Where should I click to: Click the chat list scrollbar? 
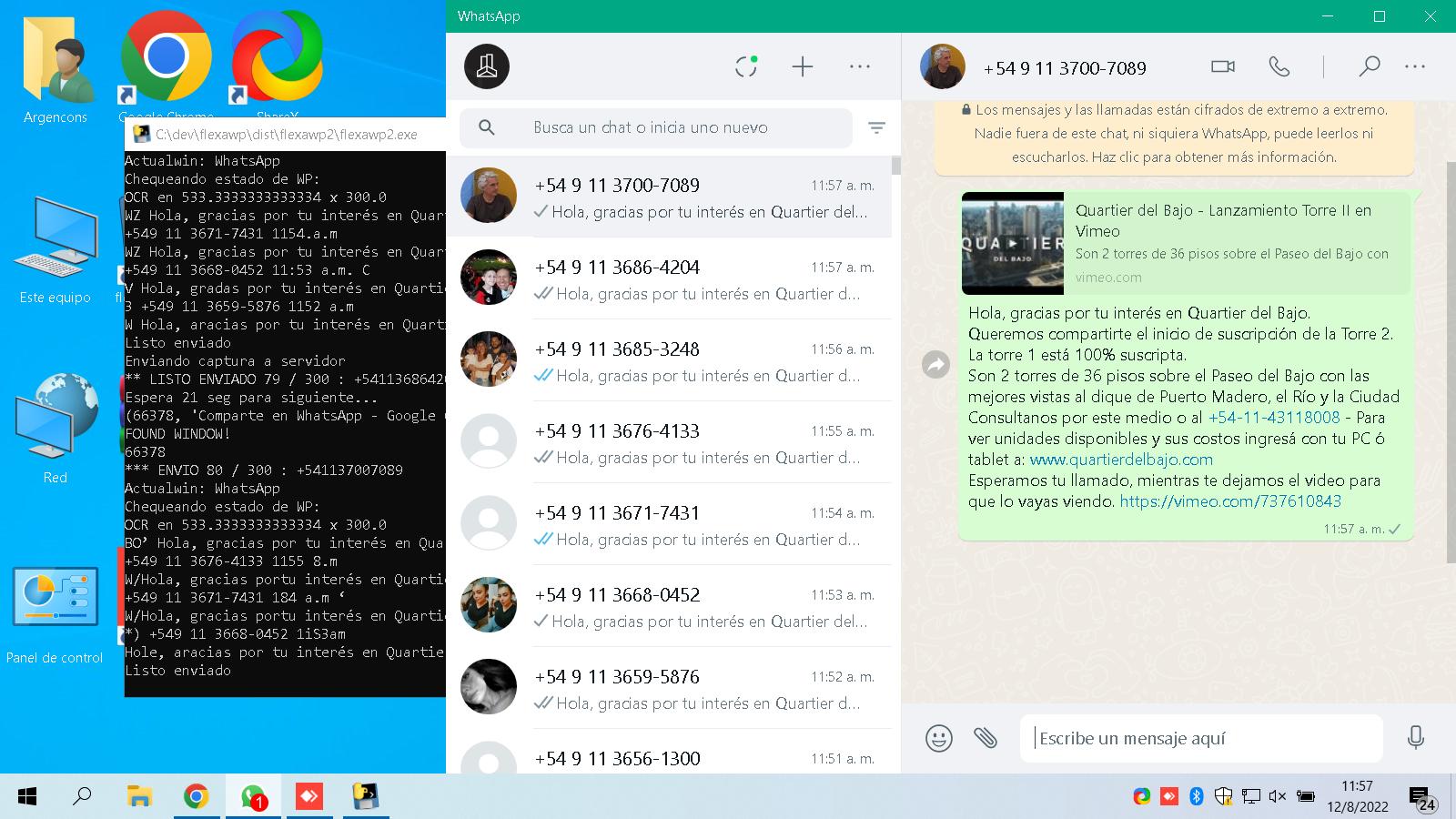pos(896,166)
